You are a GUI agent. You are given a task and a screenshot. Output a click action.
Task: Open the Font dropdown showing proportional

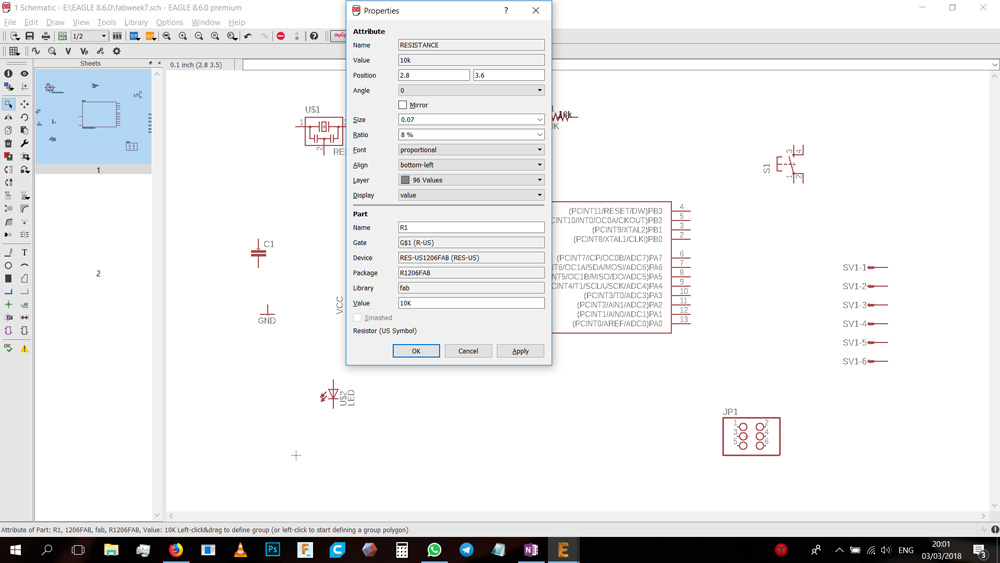[471, 150]
